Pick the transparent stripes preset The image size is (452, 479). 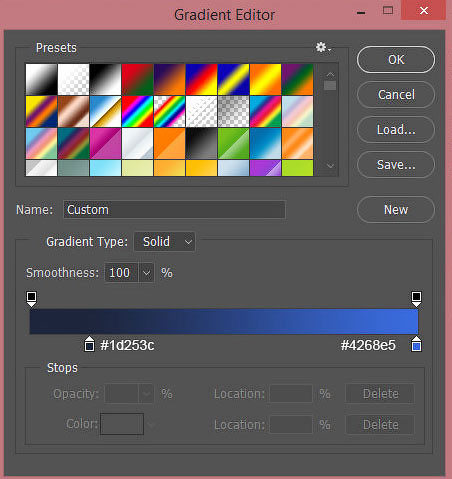coord(201,111)
